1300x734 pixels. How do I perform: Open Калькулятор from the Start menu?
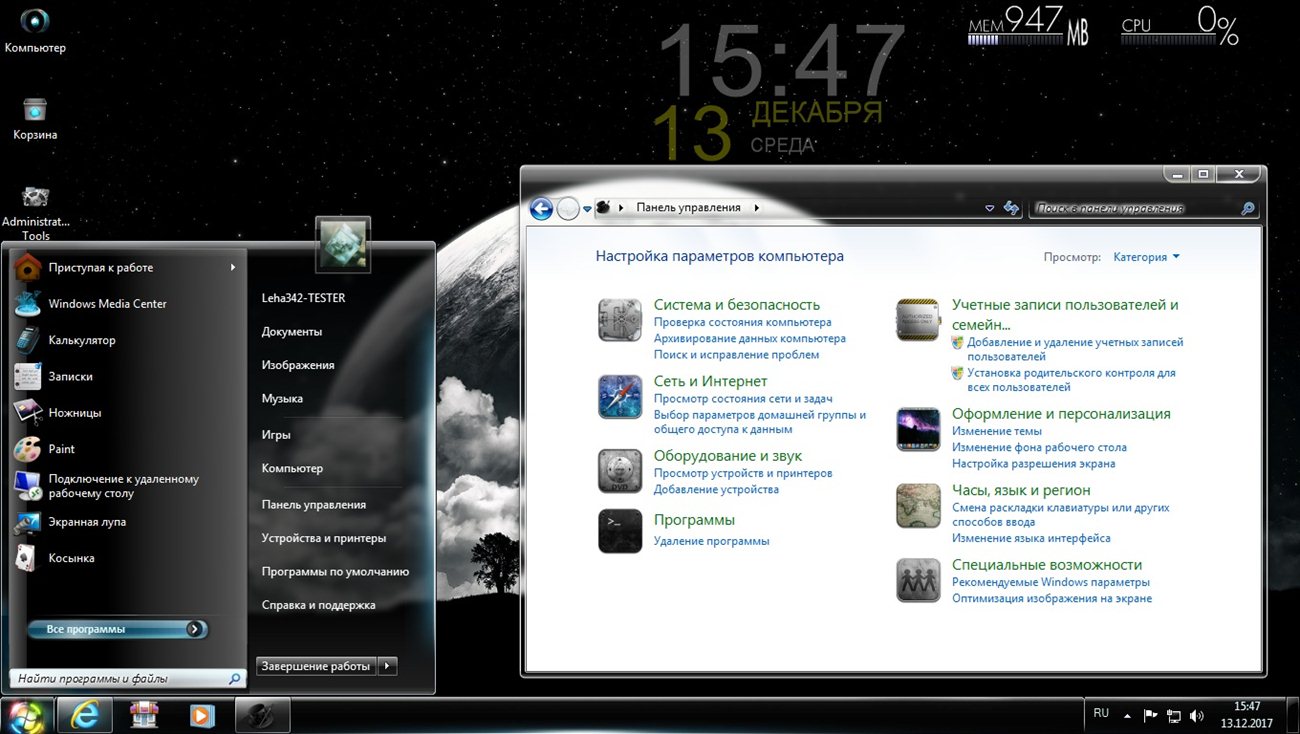(82, 340)
